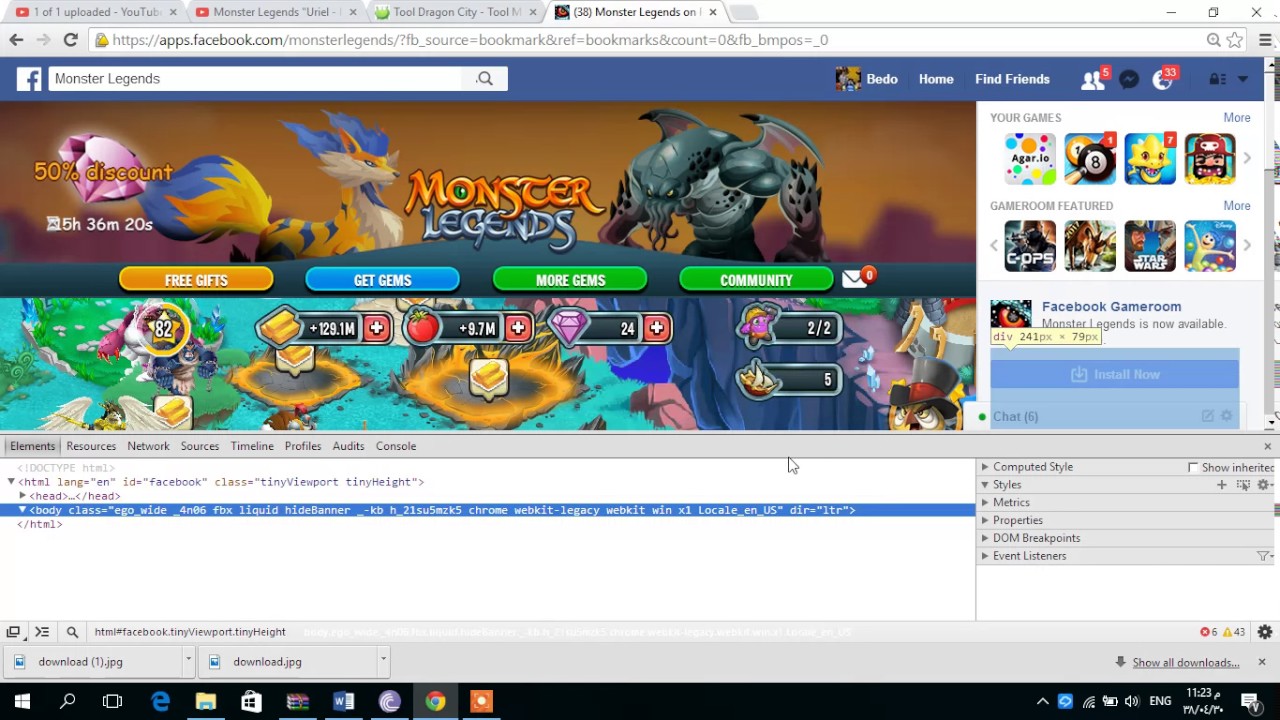Expand DOM Breakpoints section
This screenshot has width=1280, height=720.
pos(985,538)
